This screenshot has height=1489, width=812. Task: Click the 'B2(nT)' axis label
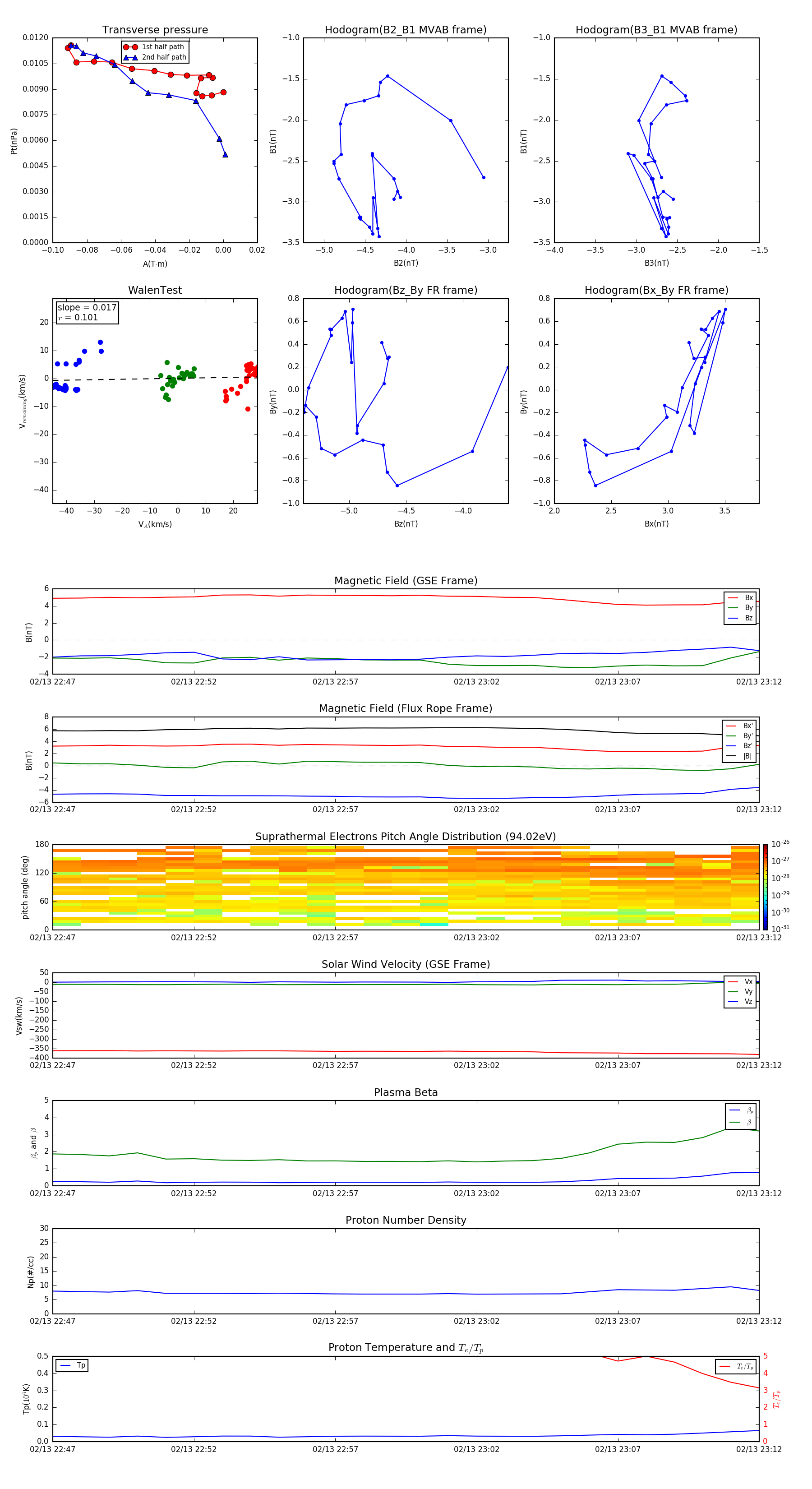[x=406, y=263]
